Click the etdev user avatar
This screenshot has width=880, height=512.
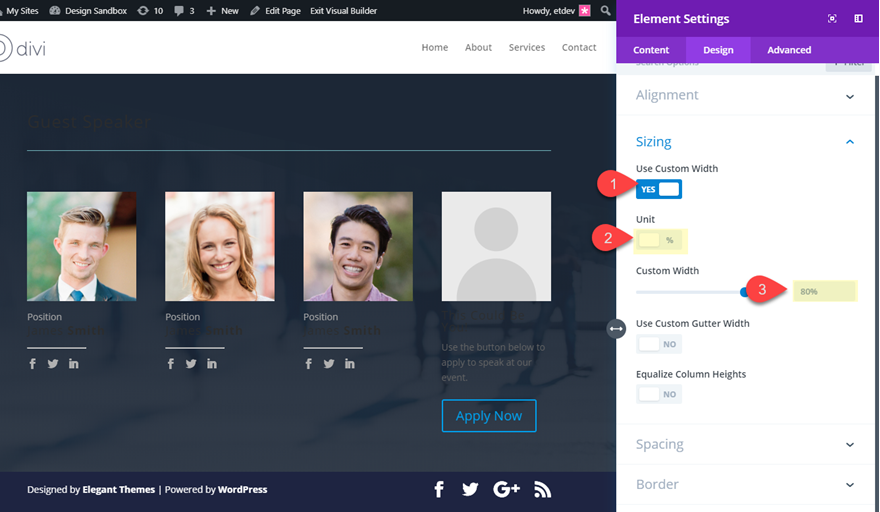tap(585, 11)
